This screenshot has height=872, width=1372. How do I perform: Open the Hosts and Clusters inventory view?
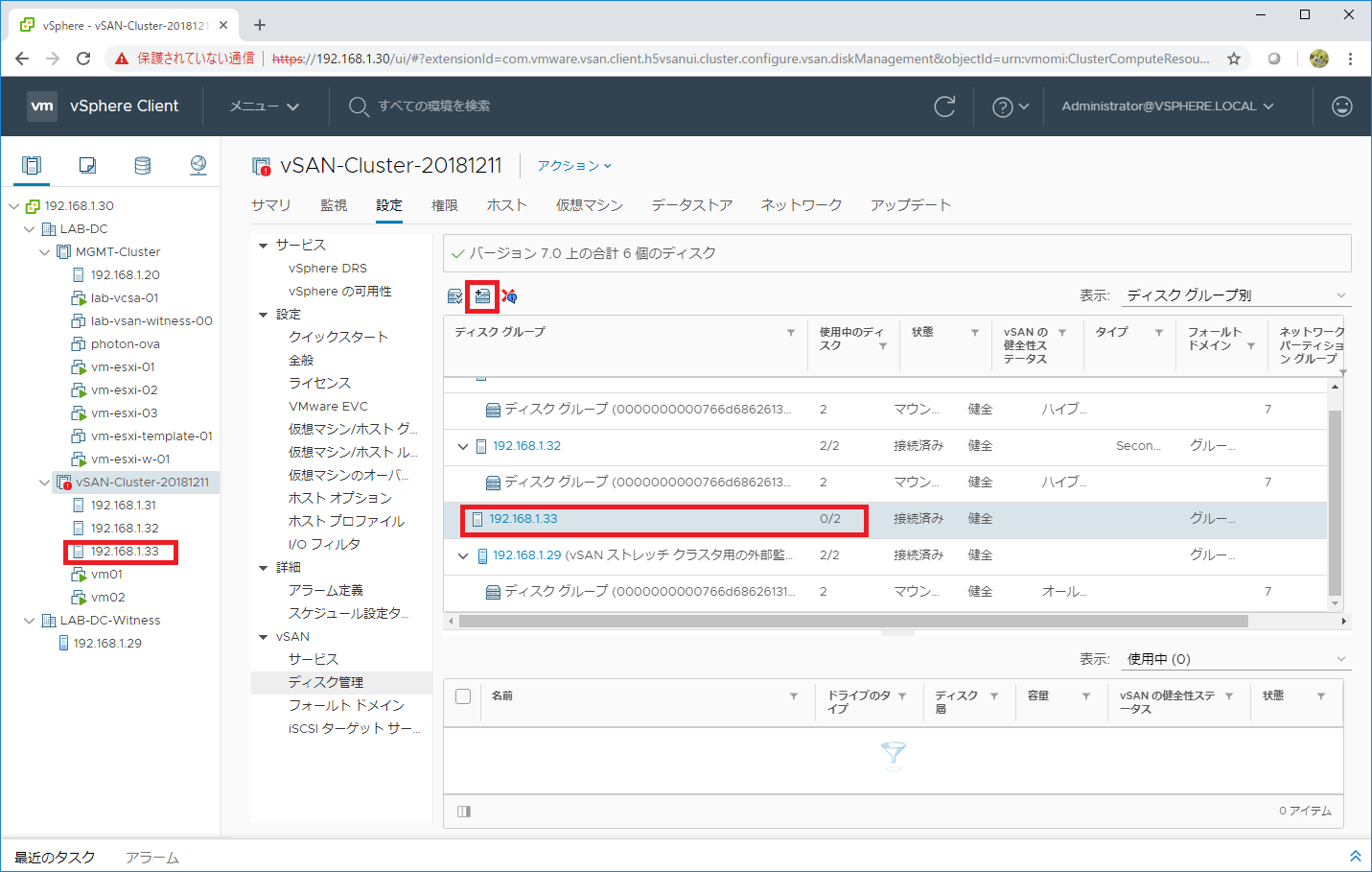tap(32, 166)
